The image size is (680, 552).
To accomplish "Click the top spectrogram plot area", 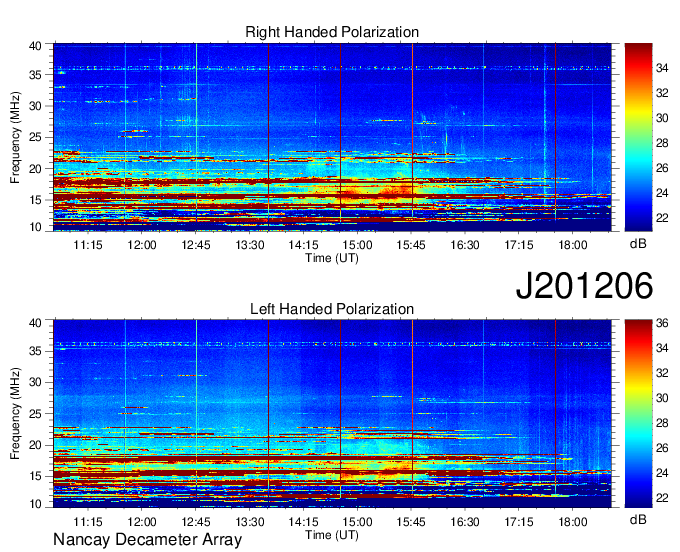I will (332, 137).
